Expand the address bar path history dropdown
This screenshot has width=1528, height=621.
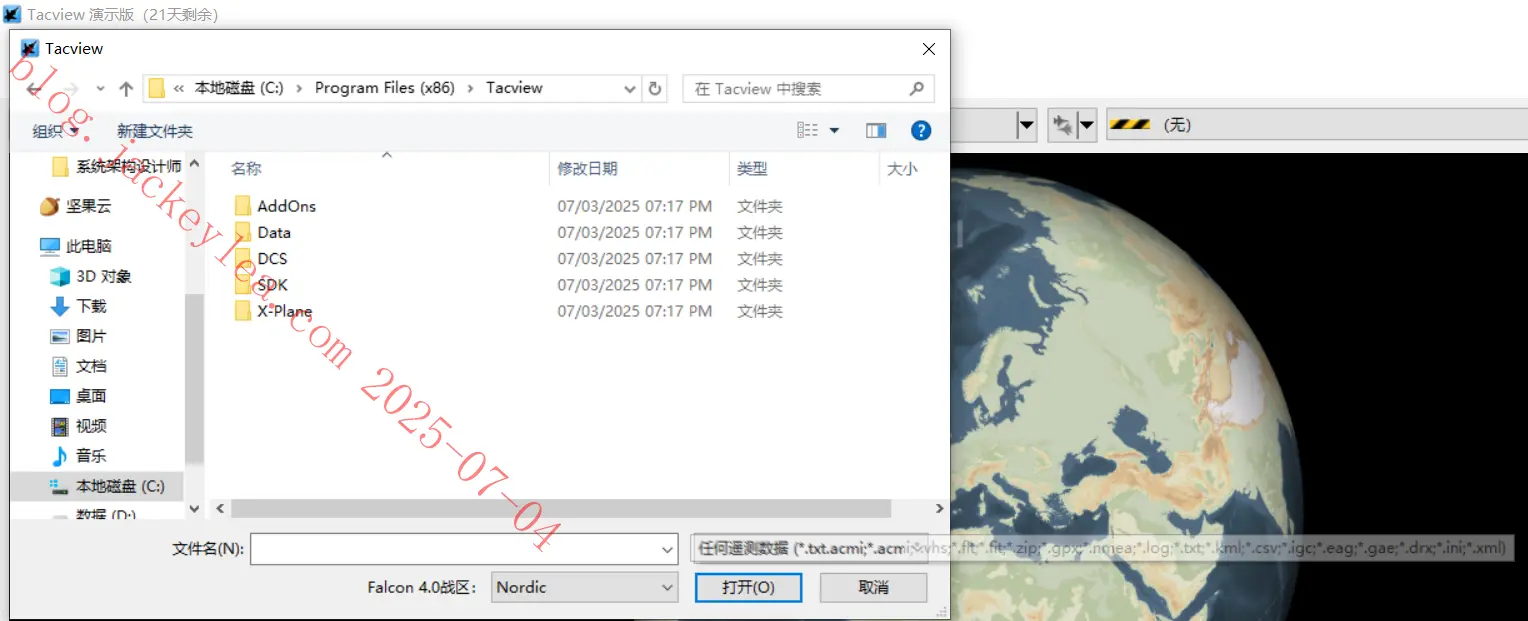point(630,88)
